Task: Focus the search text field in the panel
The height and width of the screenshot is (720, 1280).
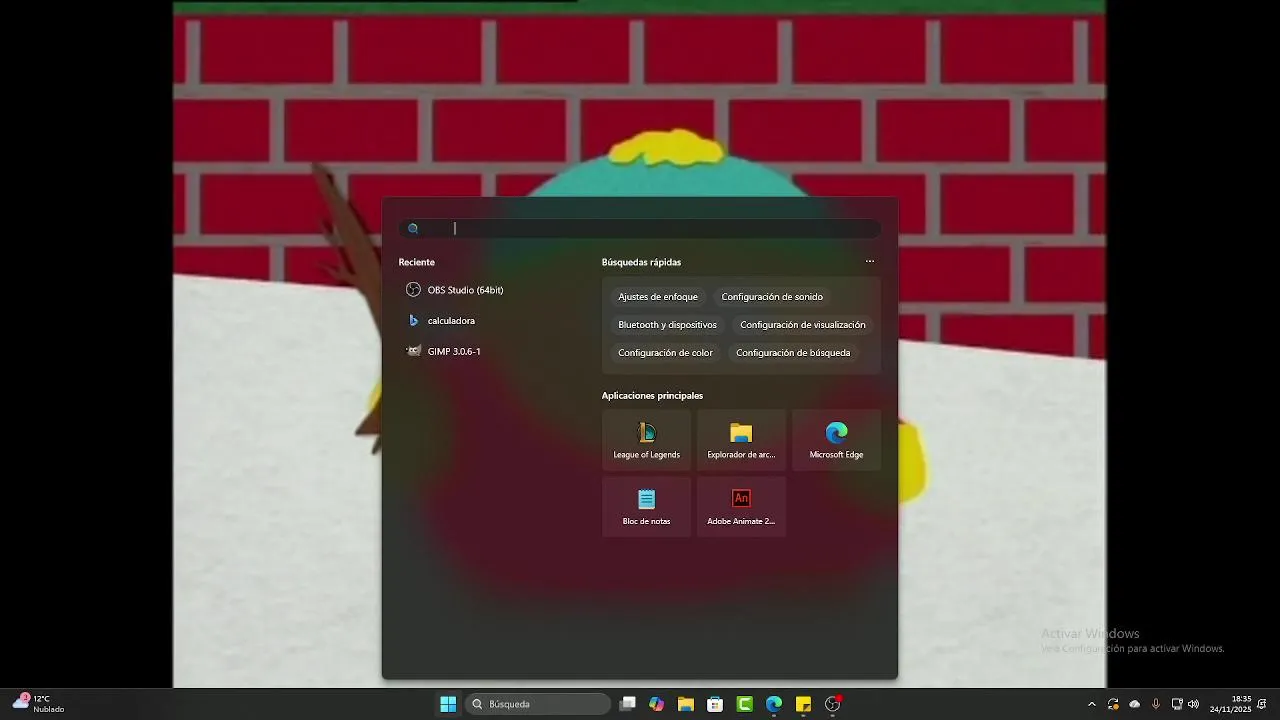Action: pos(640,228)
